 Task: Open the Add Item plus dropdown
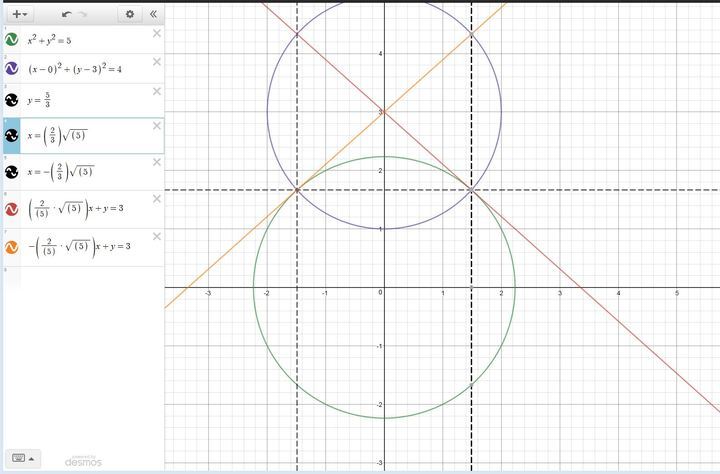[x=19, y=14]
